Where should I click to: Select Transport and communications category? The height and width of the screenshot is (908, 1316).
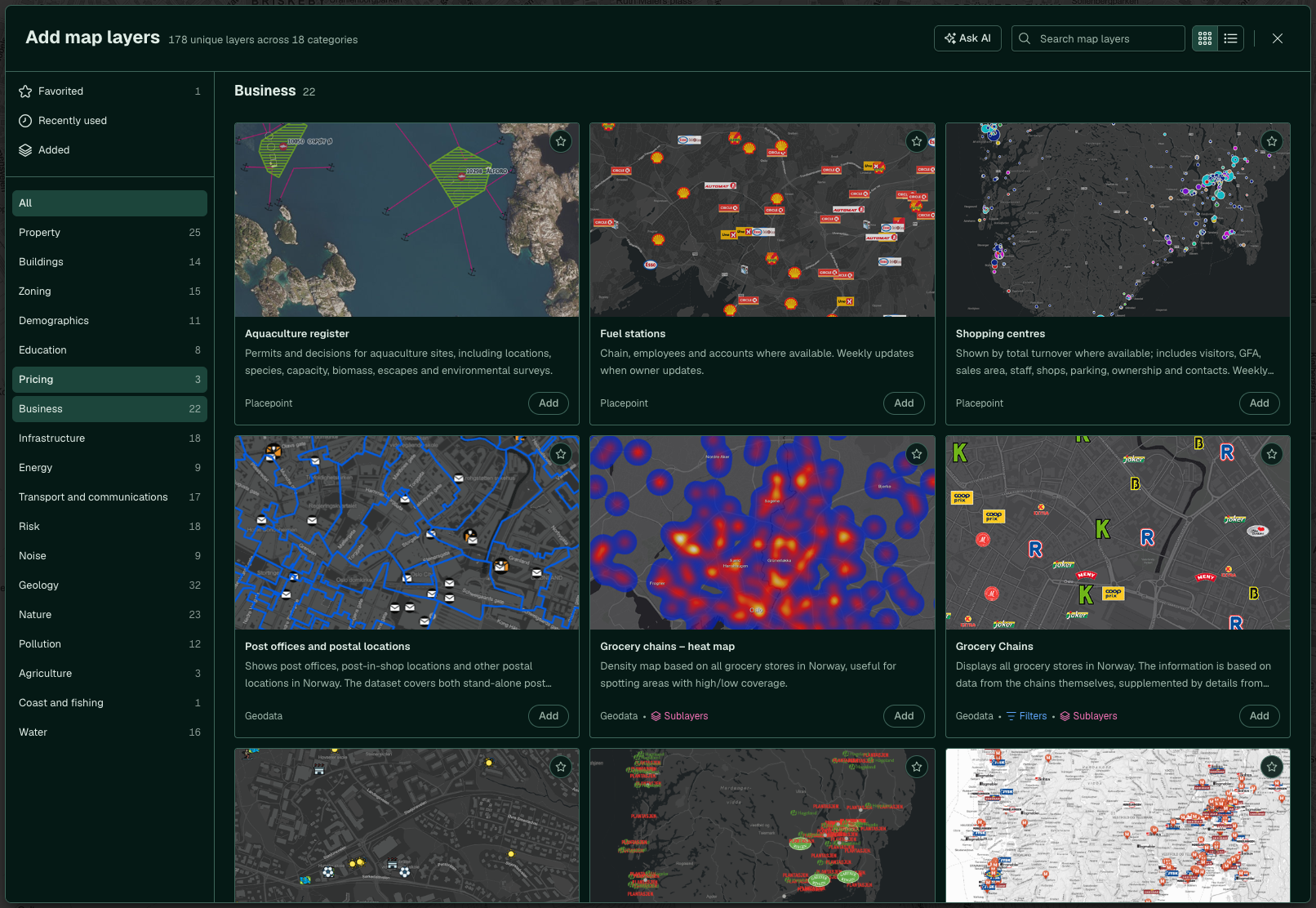(109, 497)
